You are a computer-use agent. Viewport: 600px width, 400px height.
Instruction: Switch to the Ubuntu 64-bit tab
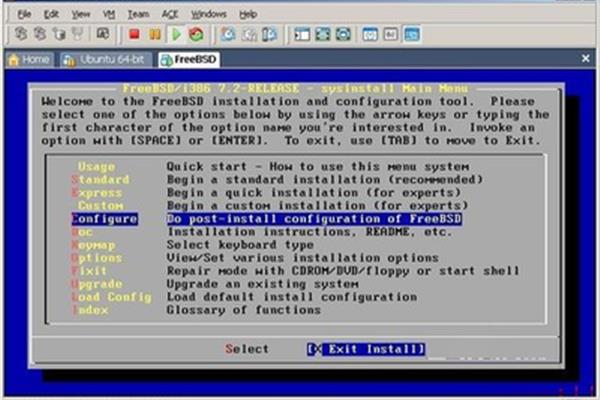106,60
